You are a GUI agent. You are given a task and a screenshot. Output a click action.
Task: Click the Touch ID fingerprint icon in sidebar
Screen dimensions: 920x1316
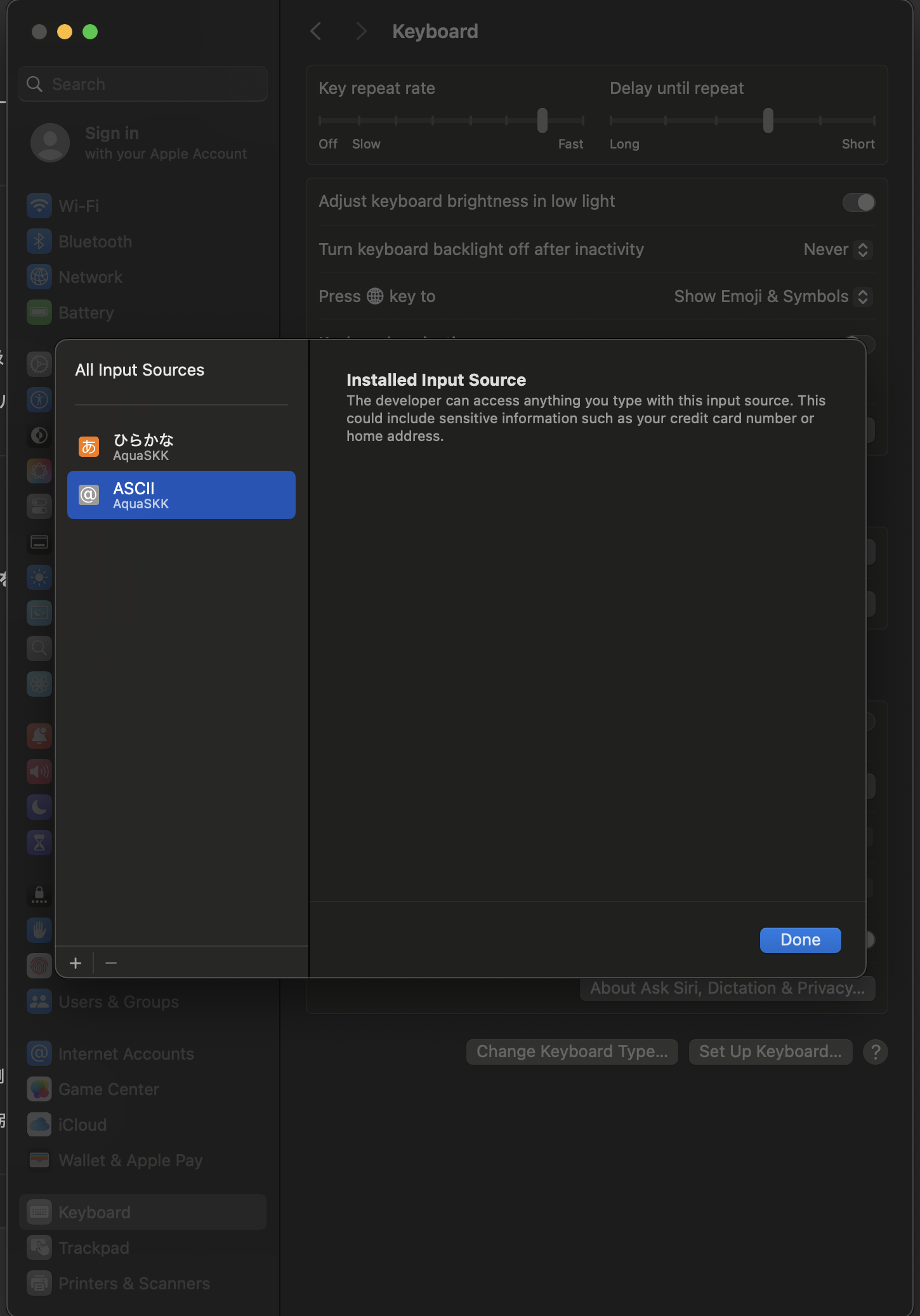tap(39, 966)
